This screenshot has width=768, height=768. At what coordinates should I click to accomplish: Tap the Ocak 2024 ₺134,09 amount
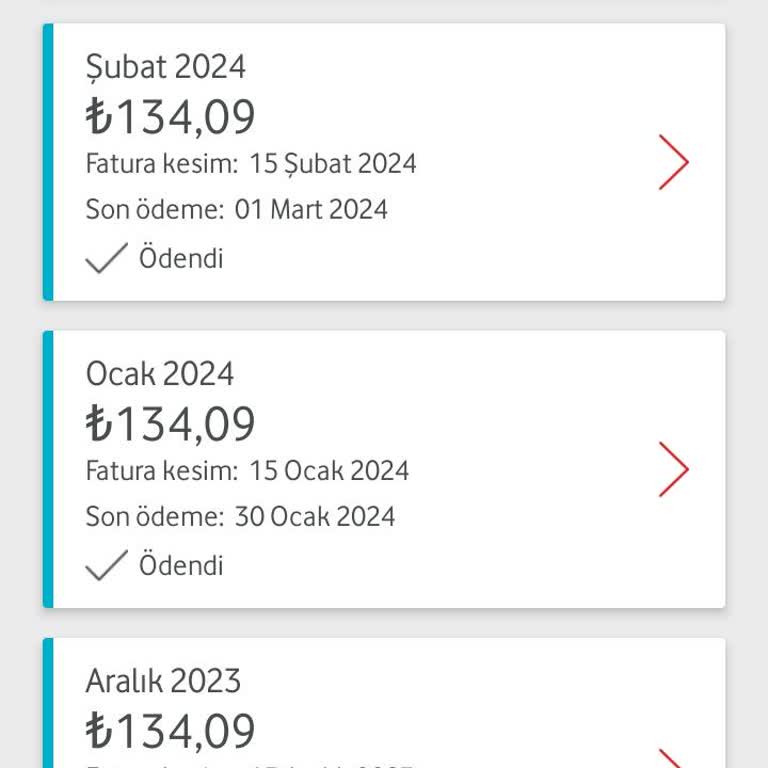(x=171, y=424)
